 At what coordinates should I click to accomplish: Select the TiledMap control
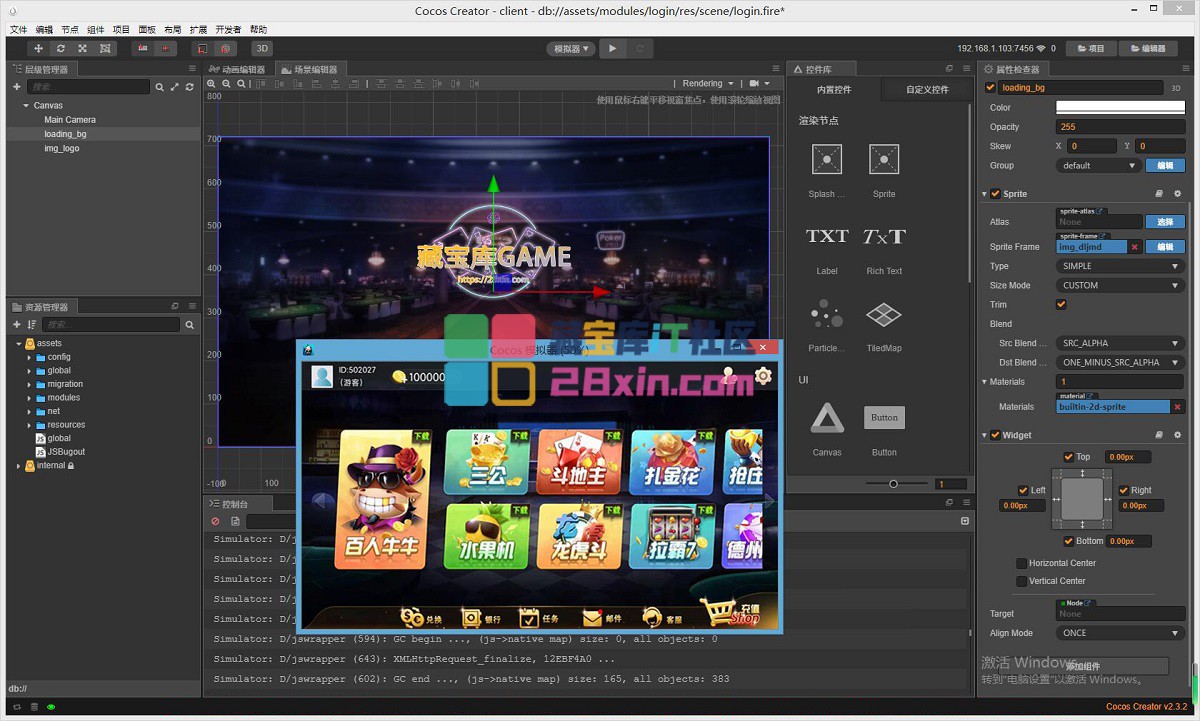click(x=884, y=314)
